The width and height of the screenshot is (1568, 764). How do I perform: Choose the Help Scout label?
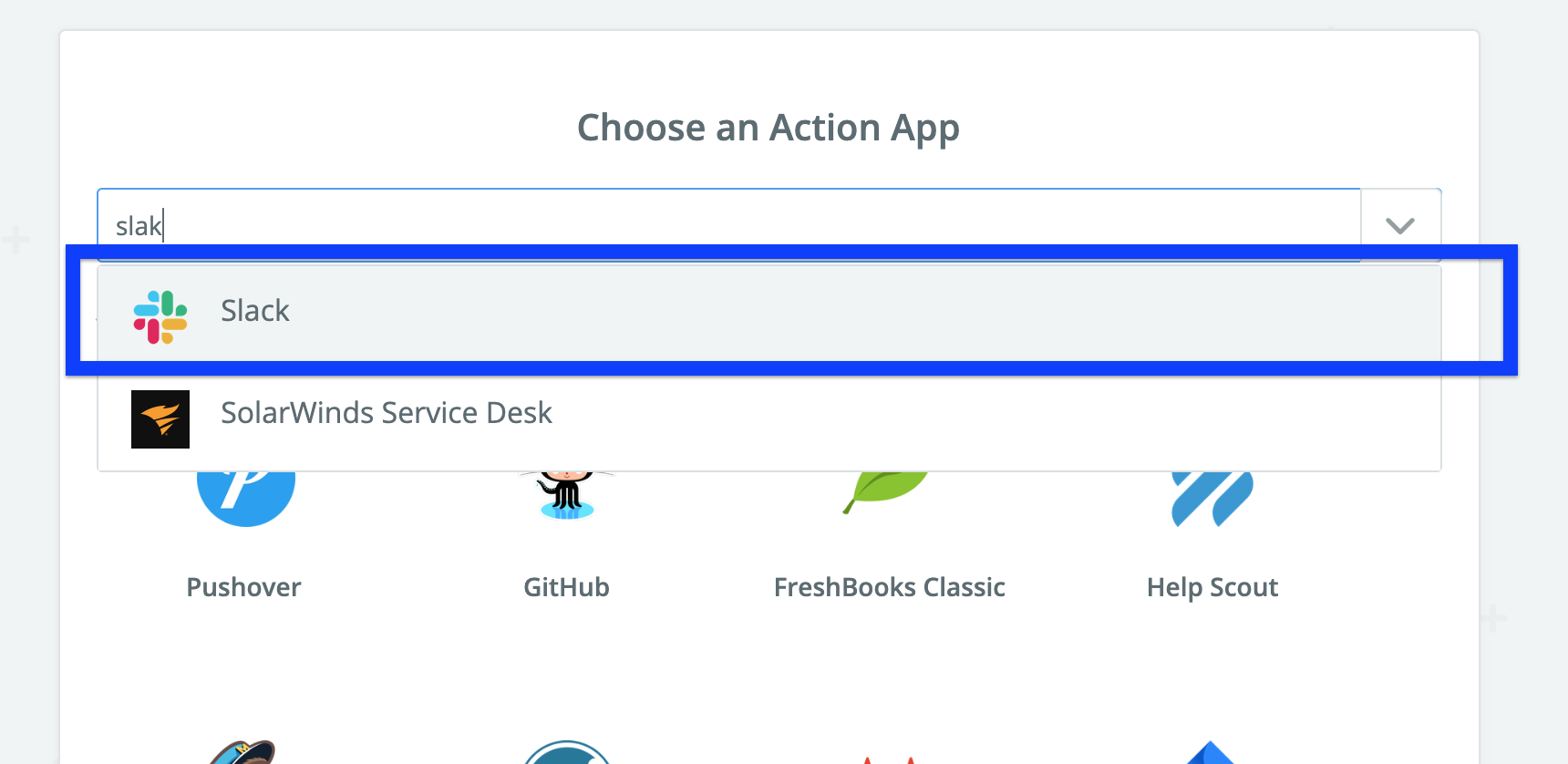(x=1212, y=587)
